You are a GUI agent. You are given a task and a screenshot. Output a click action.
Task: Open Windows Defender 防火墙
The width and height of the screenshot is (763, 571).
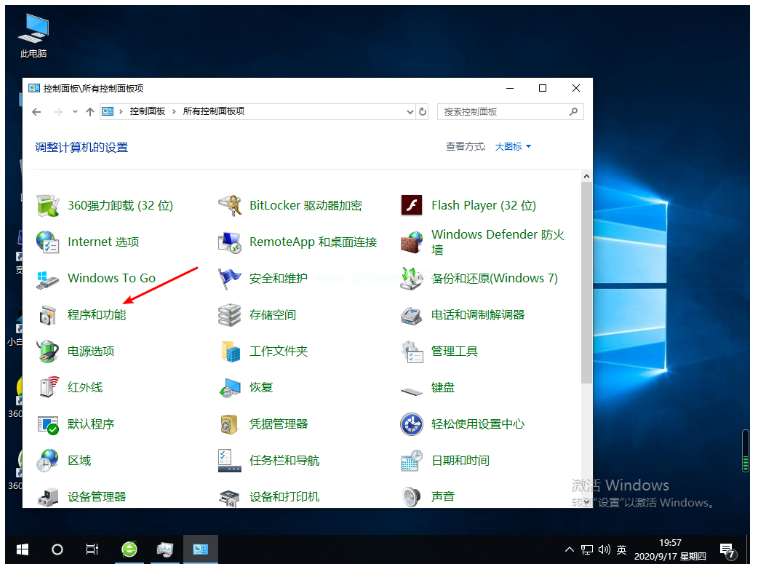(x=496, y=242)
